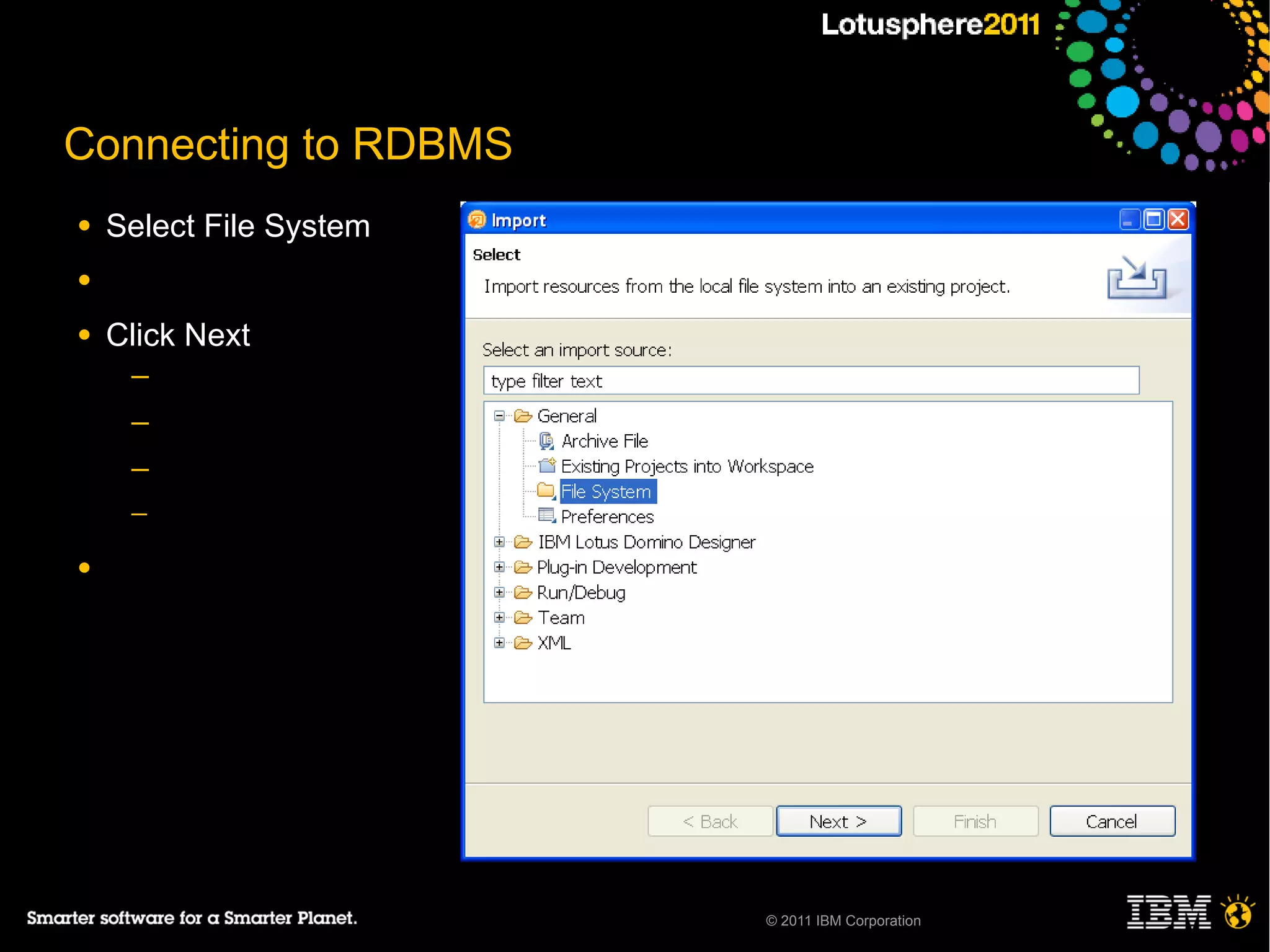Expand the Run/Debug node
The width and height of the screenshot is (1270, 952).
(499, 592)
